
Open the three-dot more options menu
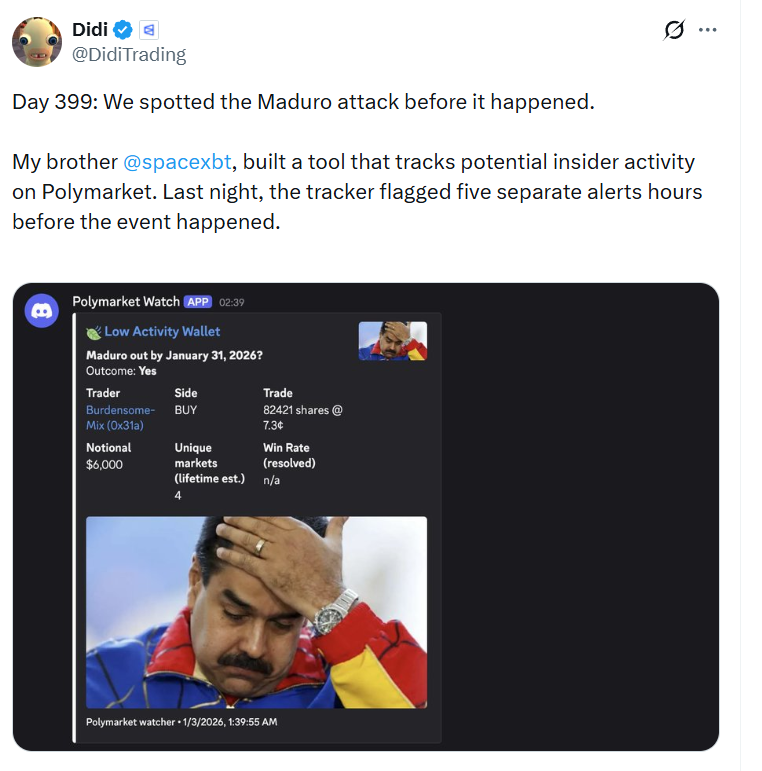[708, 30]
